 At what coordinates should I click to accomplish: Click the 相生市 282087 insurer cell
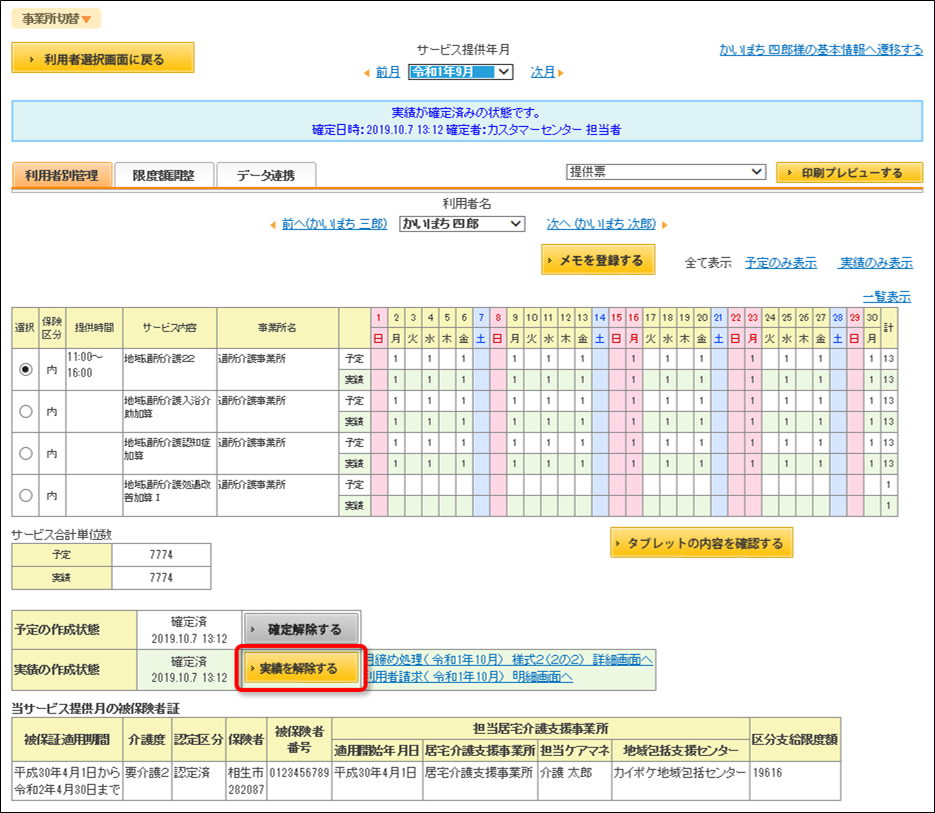click(246, 781)
